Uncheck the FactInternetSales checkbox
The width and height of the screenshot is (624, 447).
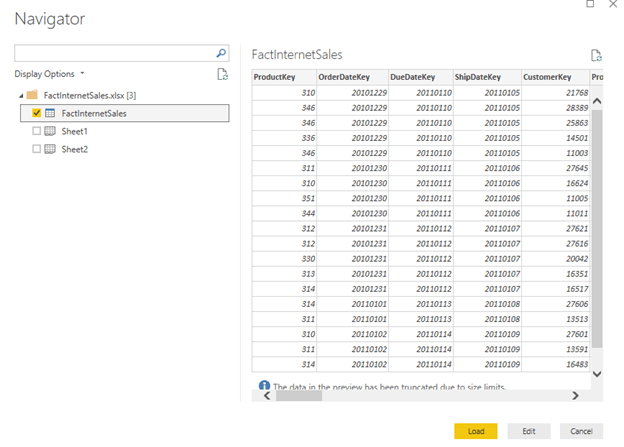tap(37, 113)
